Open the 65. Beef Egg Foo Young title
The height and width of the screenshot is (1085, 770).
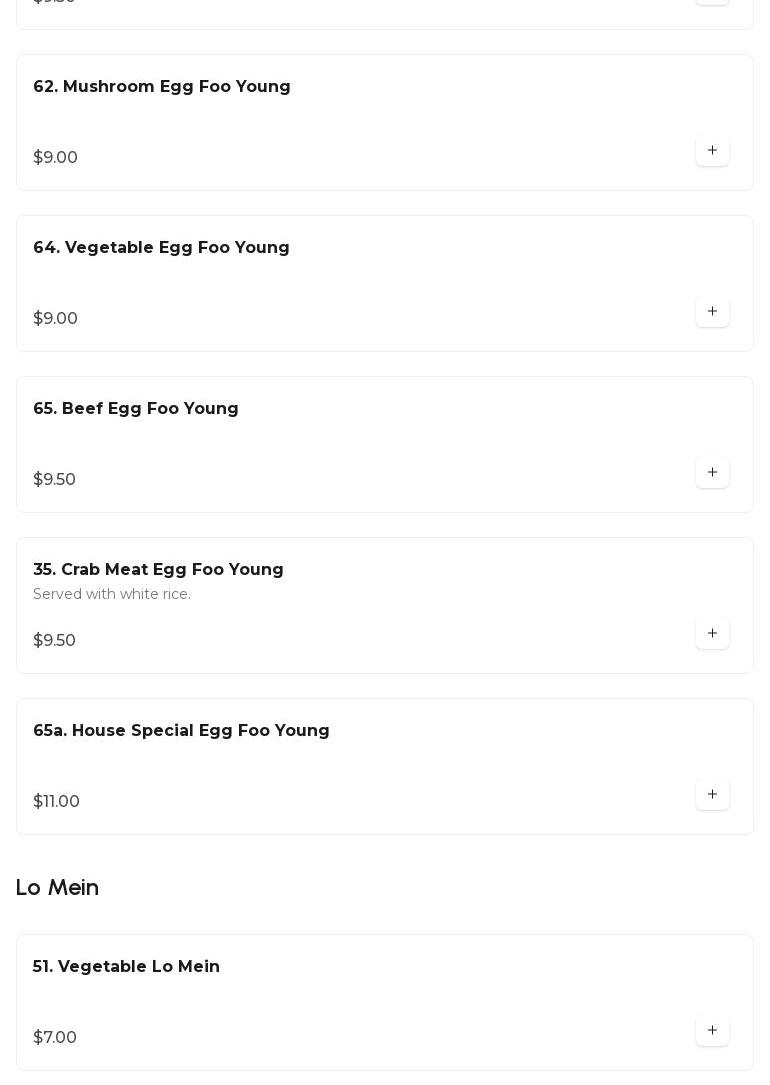(x=136, y=409)
